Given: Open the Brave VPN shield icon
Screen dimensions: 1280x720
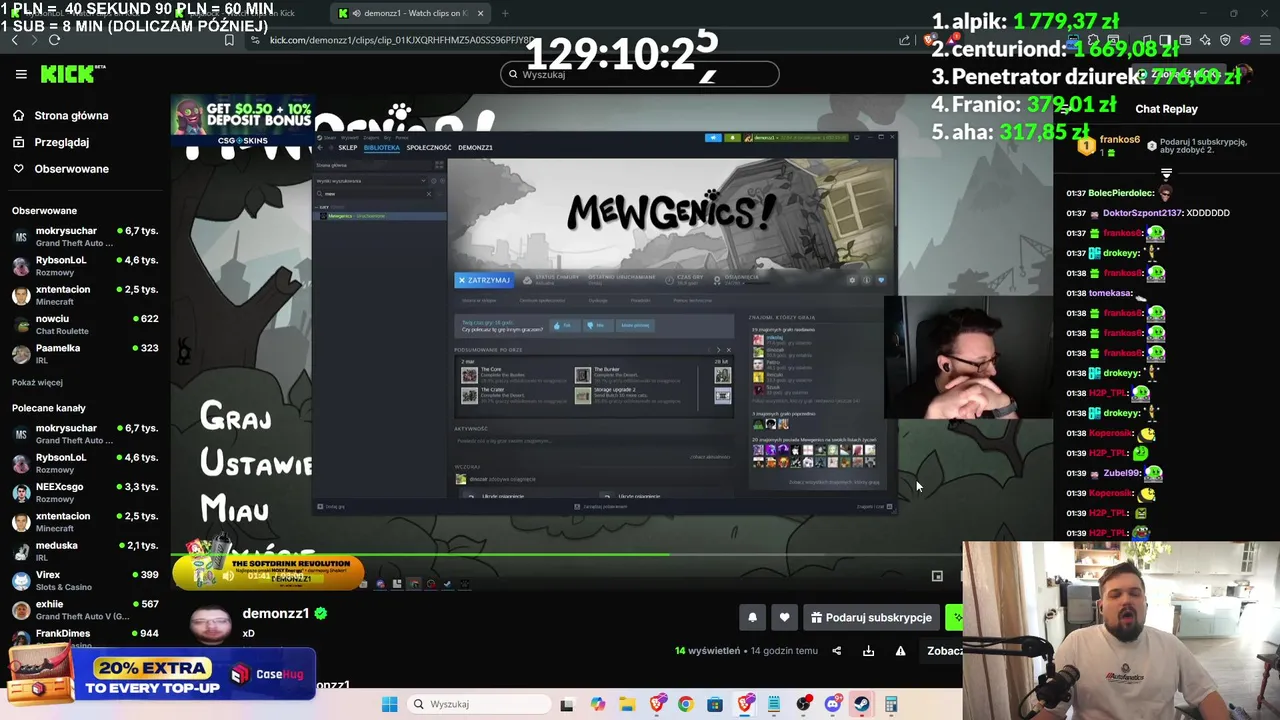Looking at the screenshot, I should coord(1225,40).
